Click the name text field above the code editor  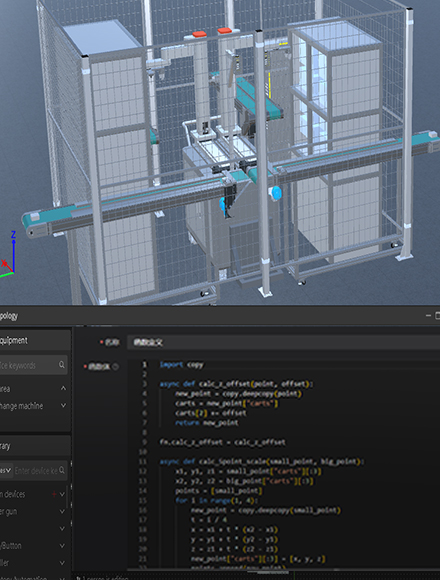pyautogui.click(x=284, y=342)
